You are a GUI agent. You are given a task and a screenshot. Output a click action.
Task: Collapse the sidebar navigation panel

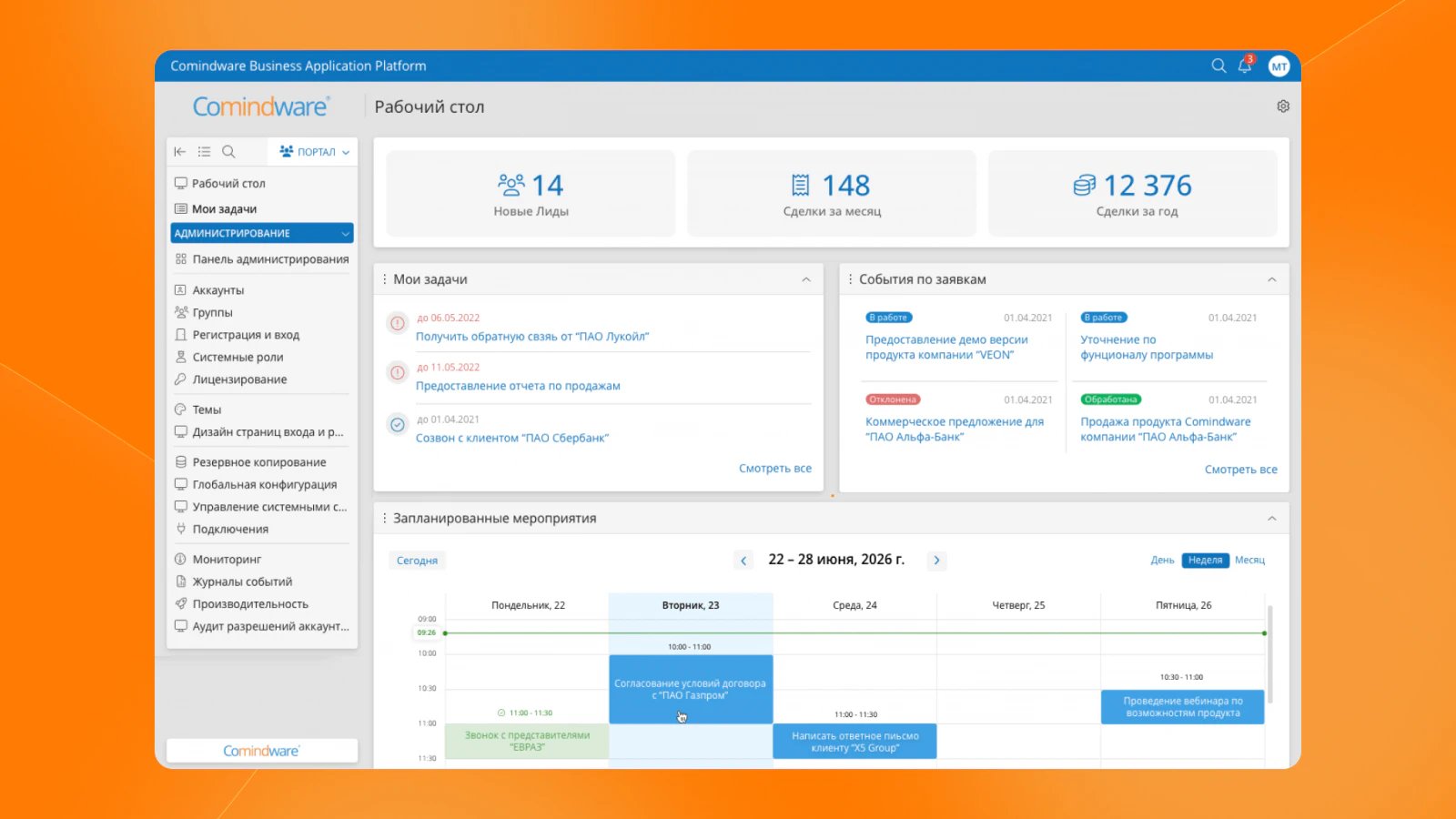pyautogui.click(x=180, y=152)
